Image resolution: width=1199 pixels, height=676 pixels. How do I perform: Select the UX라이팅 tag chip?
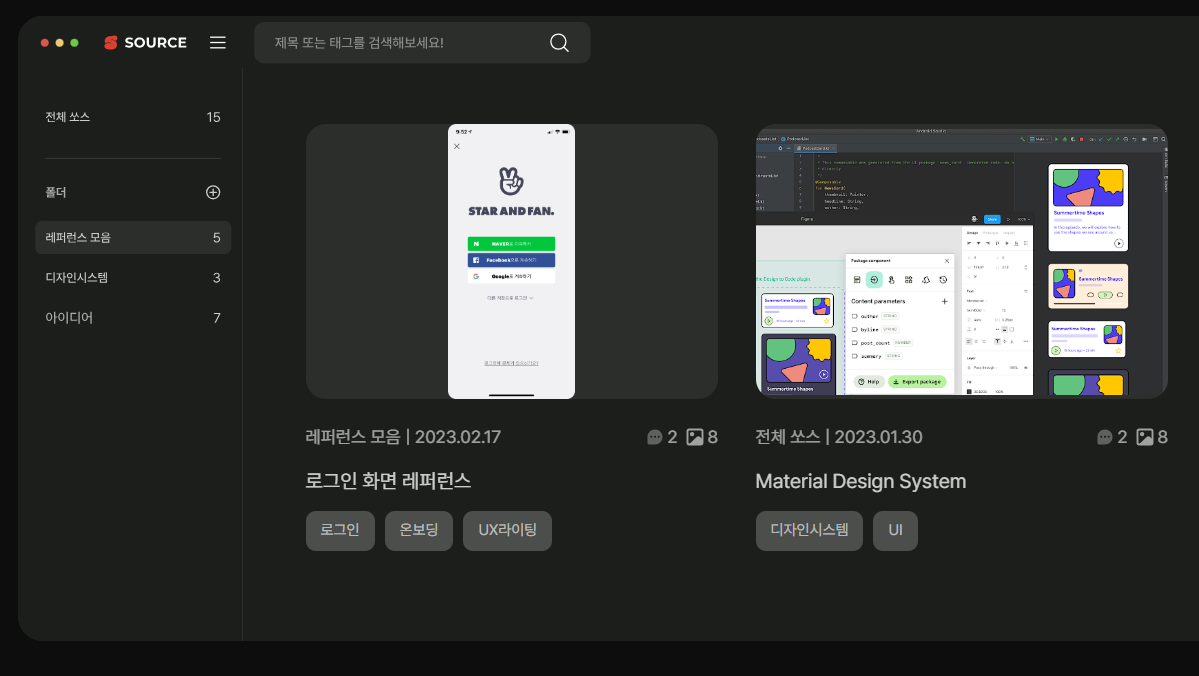coord(507,530)
